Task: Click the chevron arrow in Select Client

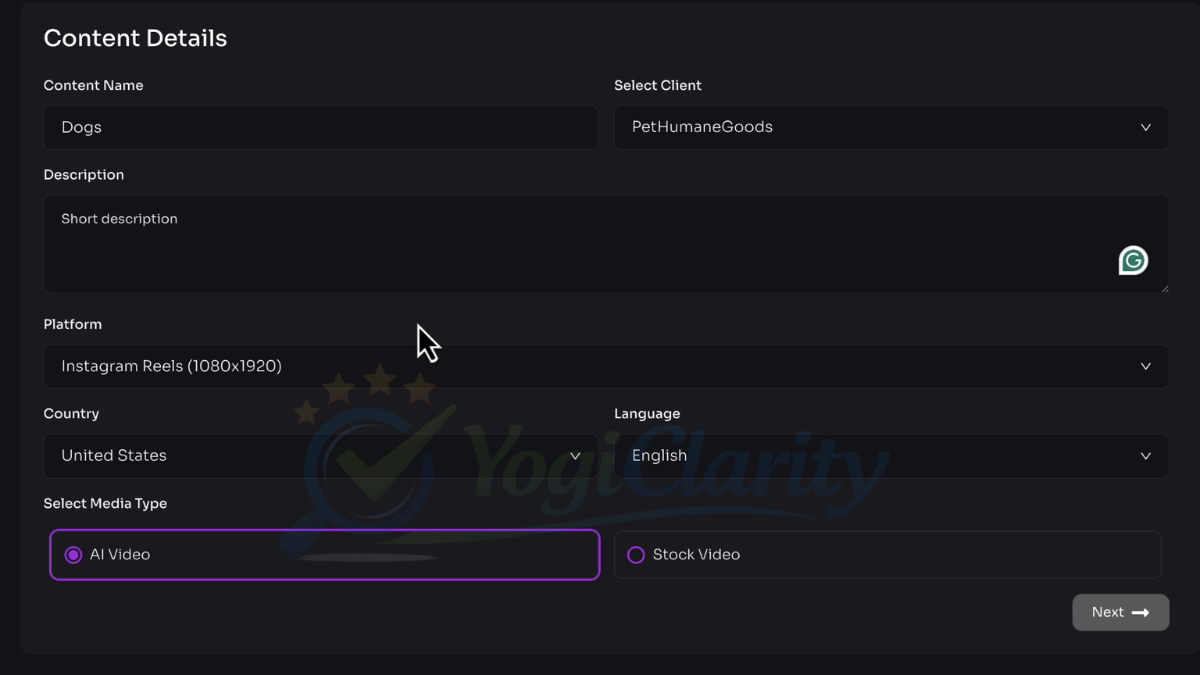Action: coord(1146,128)
